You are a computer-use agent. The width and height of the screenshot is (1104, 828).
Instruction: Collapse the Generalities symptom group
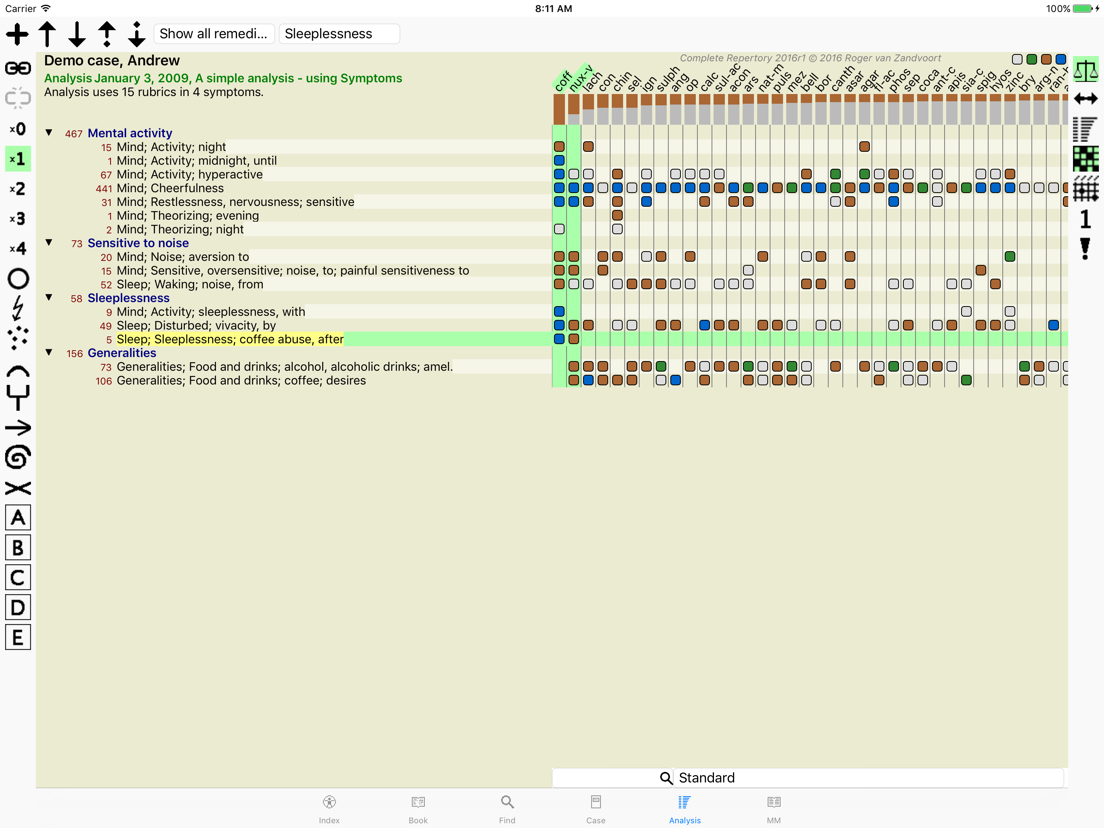click(x=49, y=352)
